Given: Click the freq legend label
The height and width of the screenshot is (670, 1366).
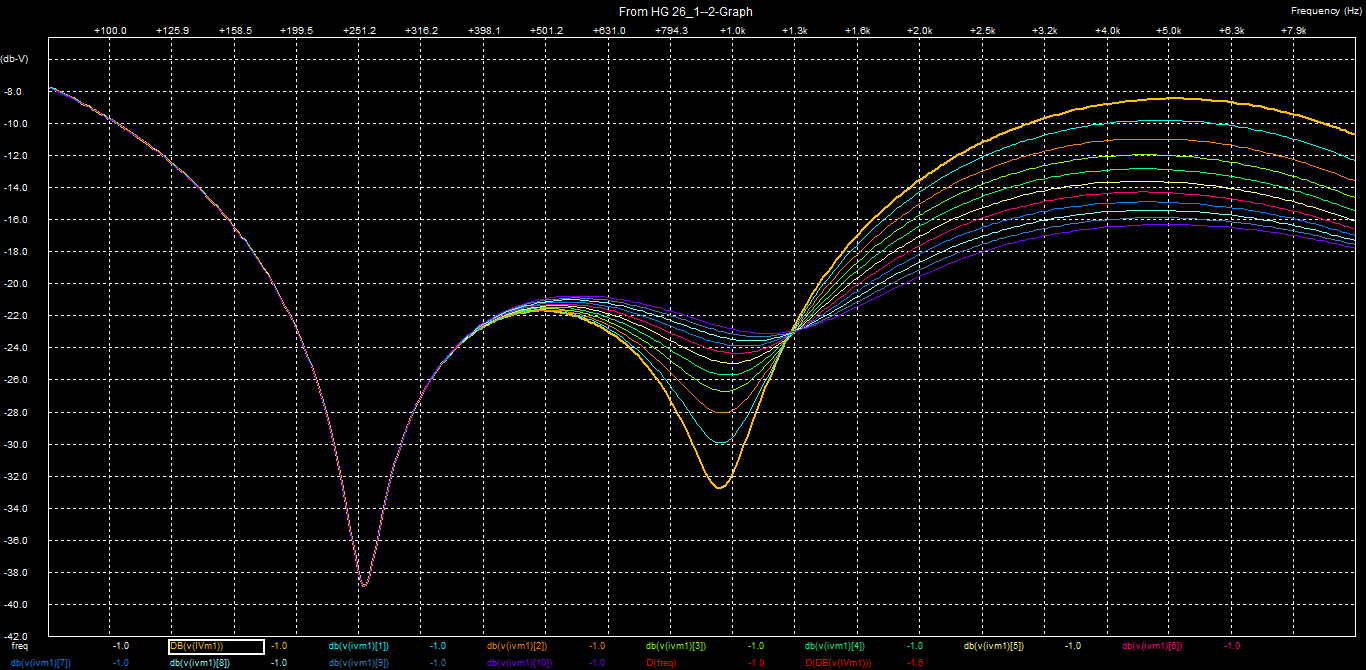Looking at the screenshot, I should tap(20, 646).
